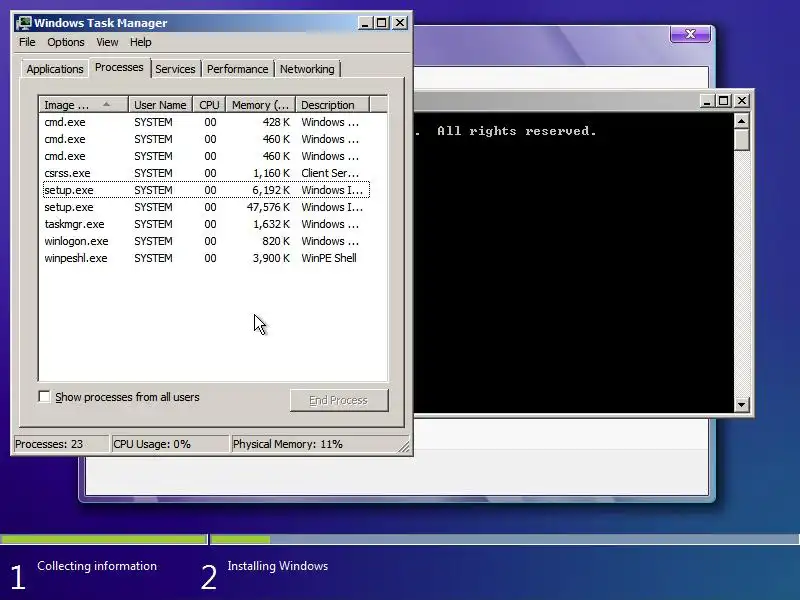
Task: Click the Task Manager resize grip
Action: (404, 447)
